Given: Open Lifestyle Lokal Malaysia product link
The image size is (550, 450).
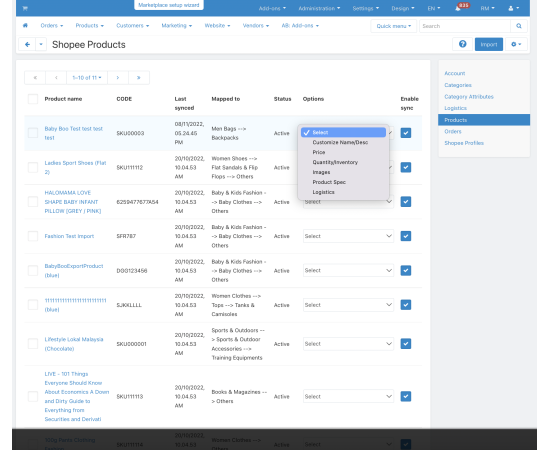Looking at the screenshot, I should pos(74,344).
